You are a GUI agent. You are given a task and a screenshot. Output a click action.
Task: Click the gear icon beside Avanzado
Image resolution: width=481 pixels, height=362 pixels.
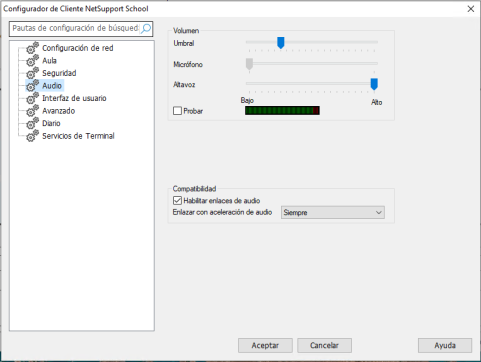(33, 111)
